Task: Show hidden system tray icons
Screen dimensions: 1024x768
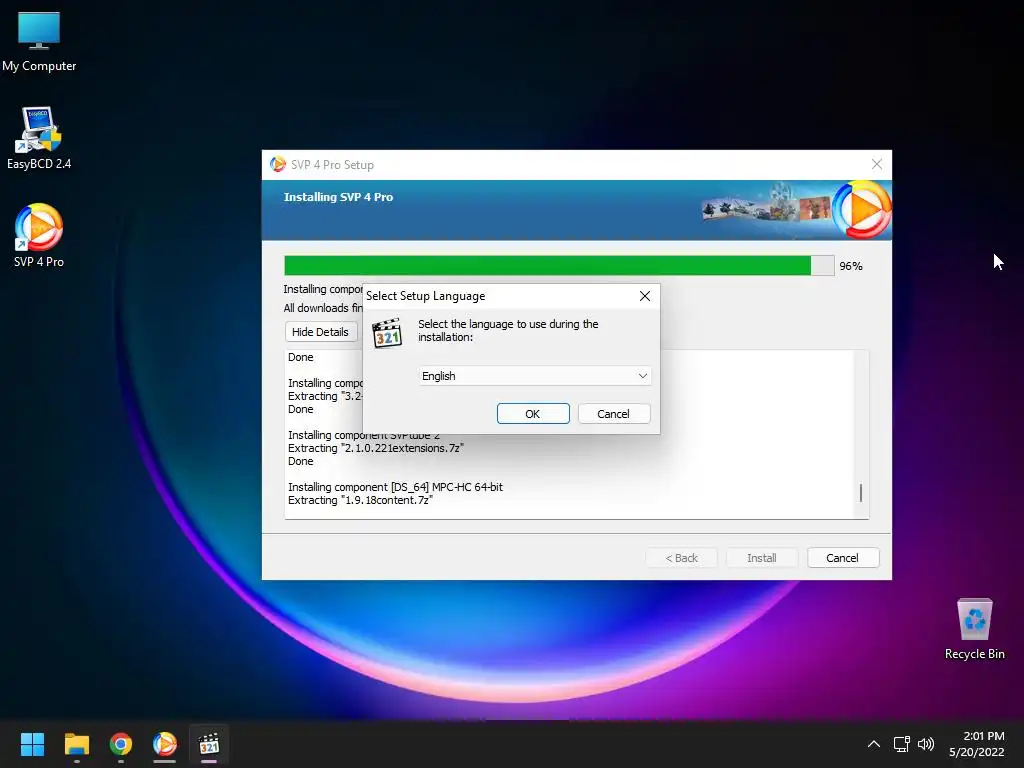Action: tap(873, 744)
